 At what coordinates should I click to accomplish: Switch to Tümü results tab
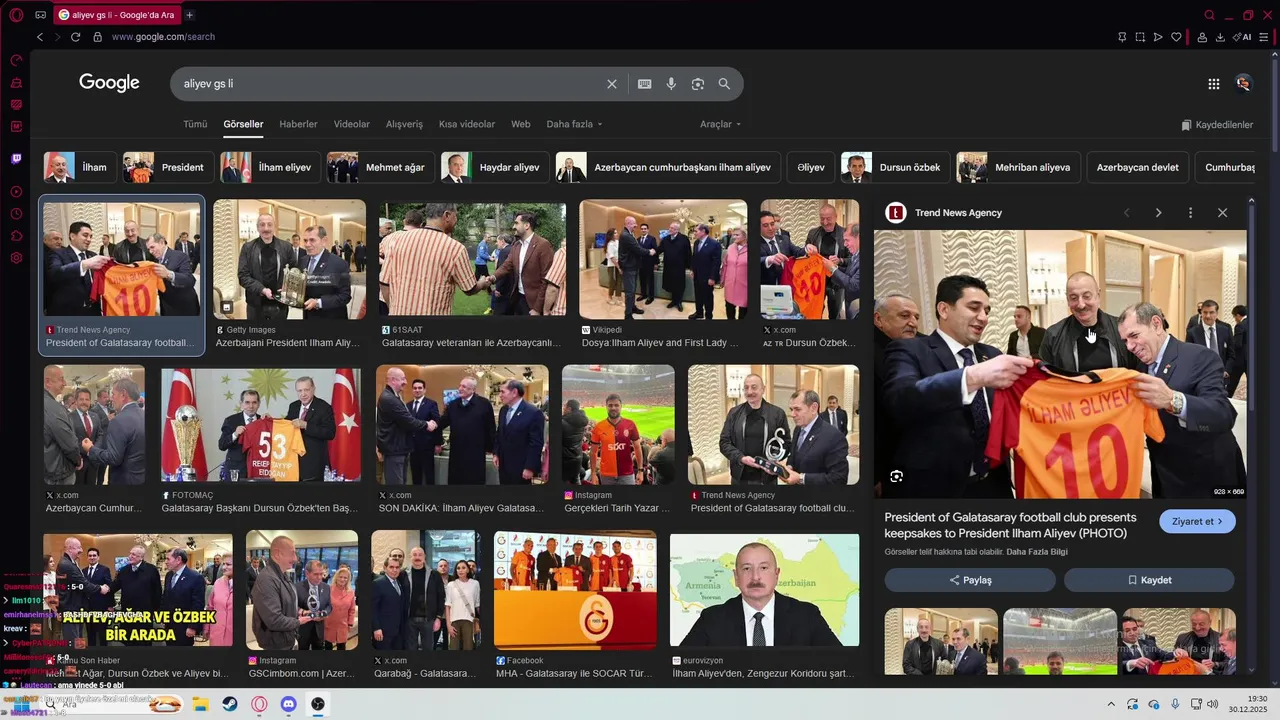click(195, 124)
